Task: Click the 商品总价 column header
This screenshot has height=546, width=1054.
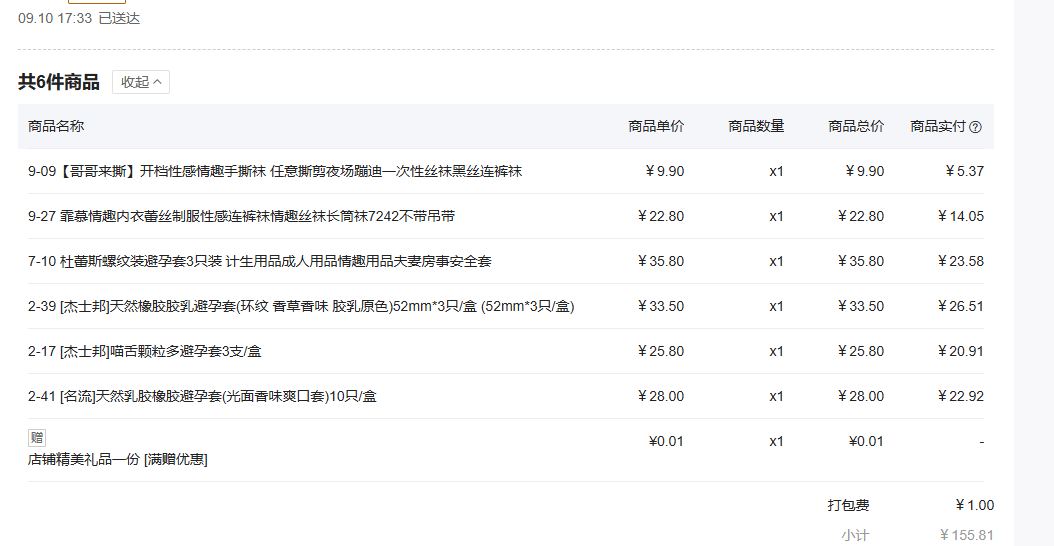Action: 856,126
